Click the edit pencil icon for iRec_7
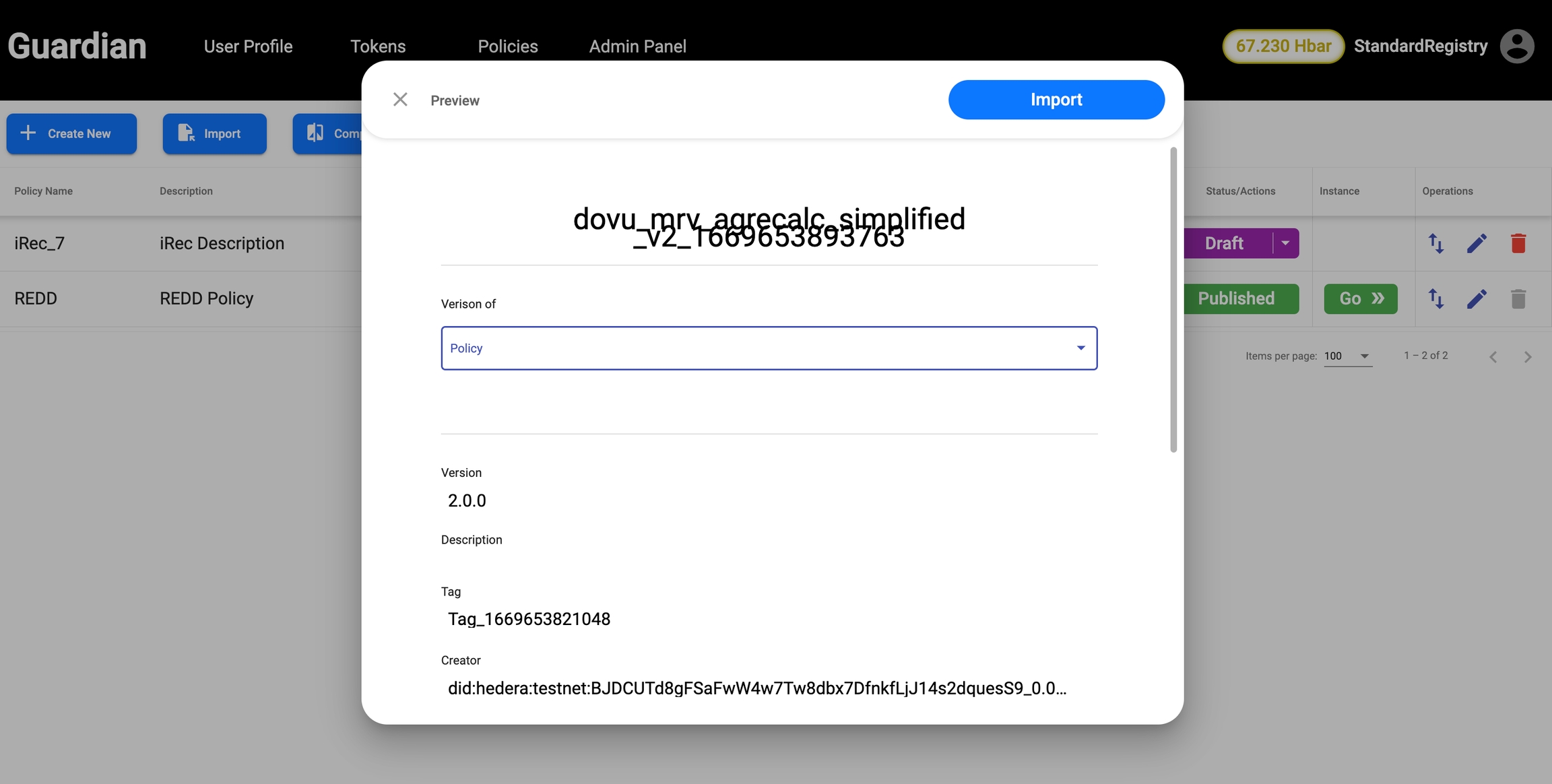 [1477, 243]
